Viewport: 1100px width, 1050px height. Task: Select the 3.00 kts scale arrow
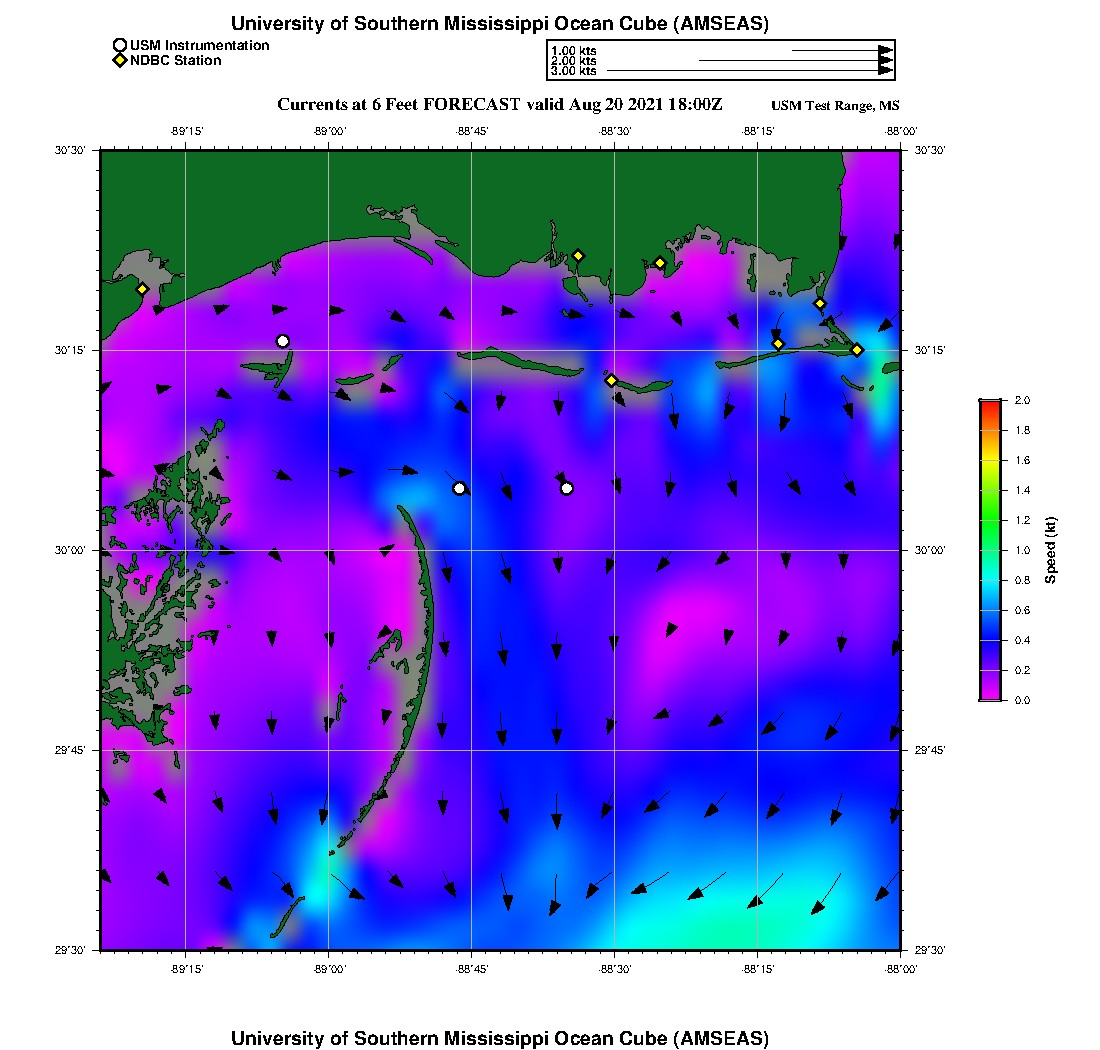[x=750, y=71]
